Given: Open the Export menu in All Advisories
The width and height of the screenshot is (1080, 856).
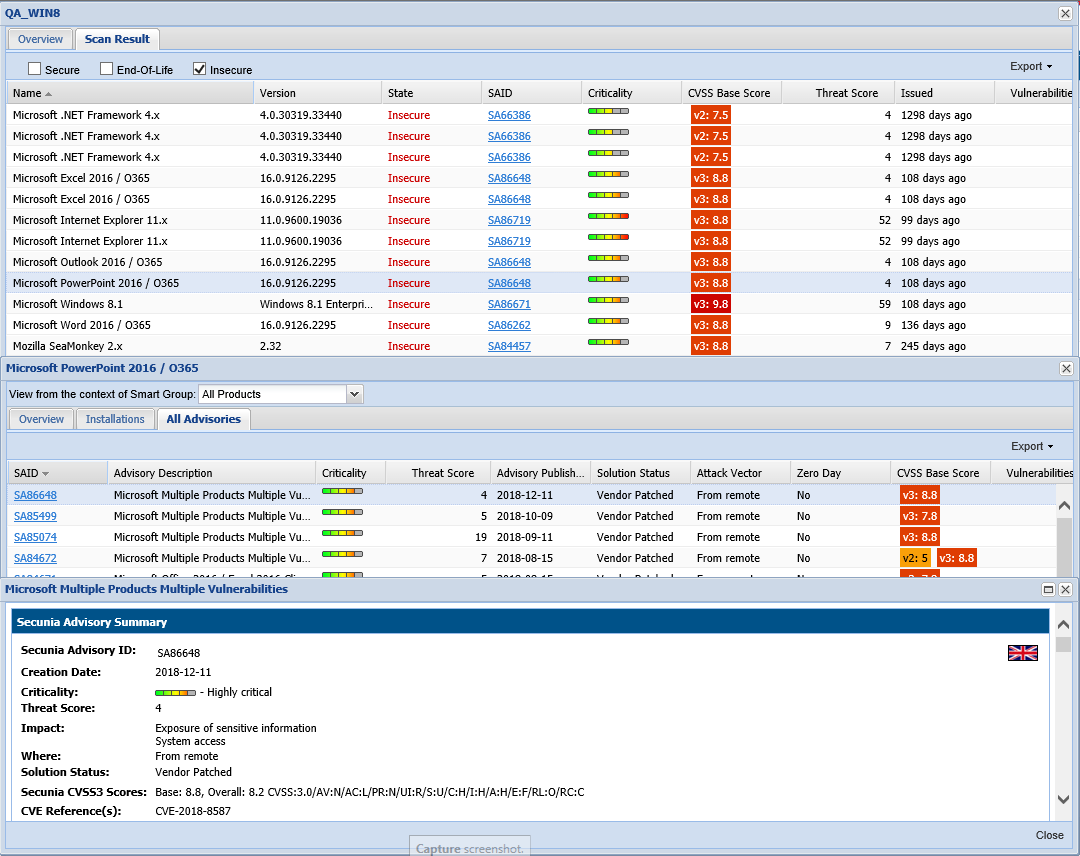Looking at the screenshot, I should pyautogui.click(x=1032, y=447).
